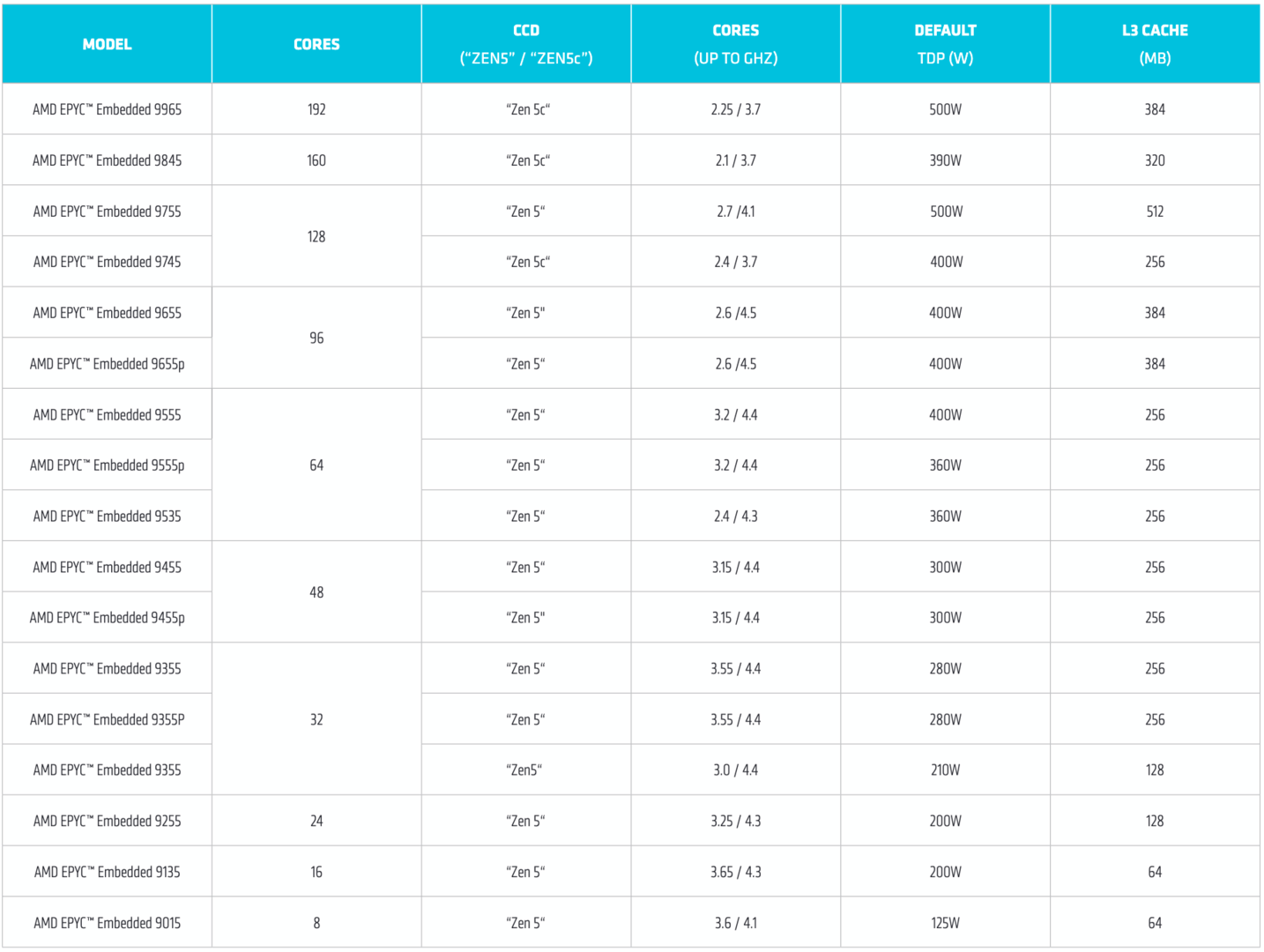
Task: Click the AMD EPYC Embedded 9845 row
Action: 107,160
